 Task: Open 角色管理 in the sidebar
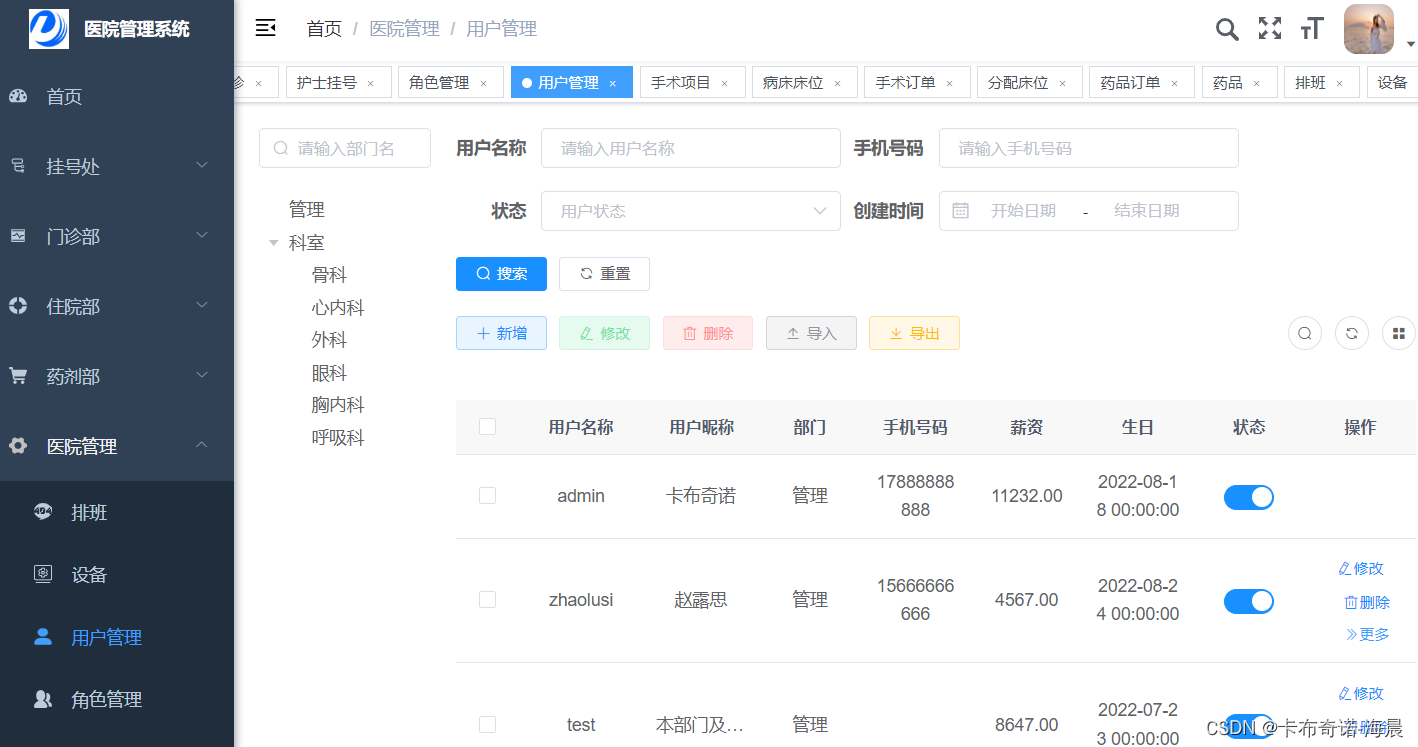(117, 698)
